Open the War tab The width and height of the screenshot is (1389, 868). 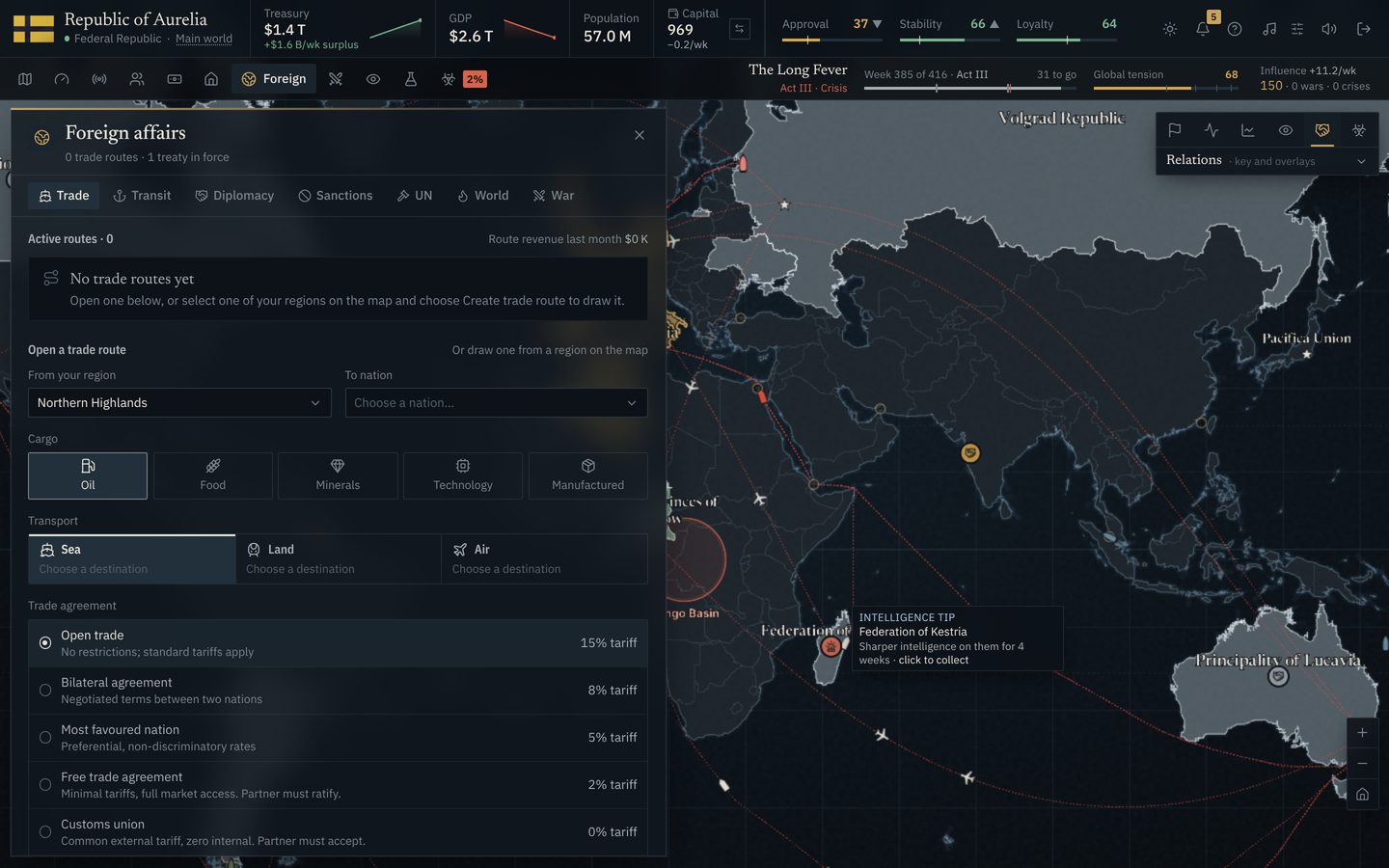click(x=554, y=196)
